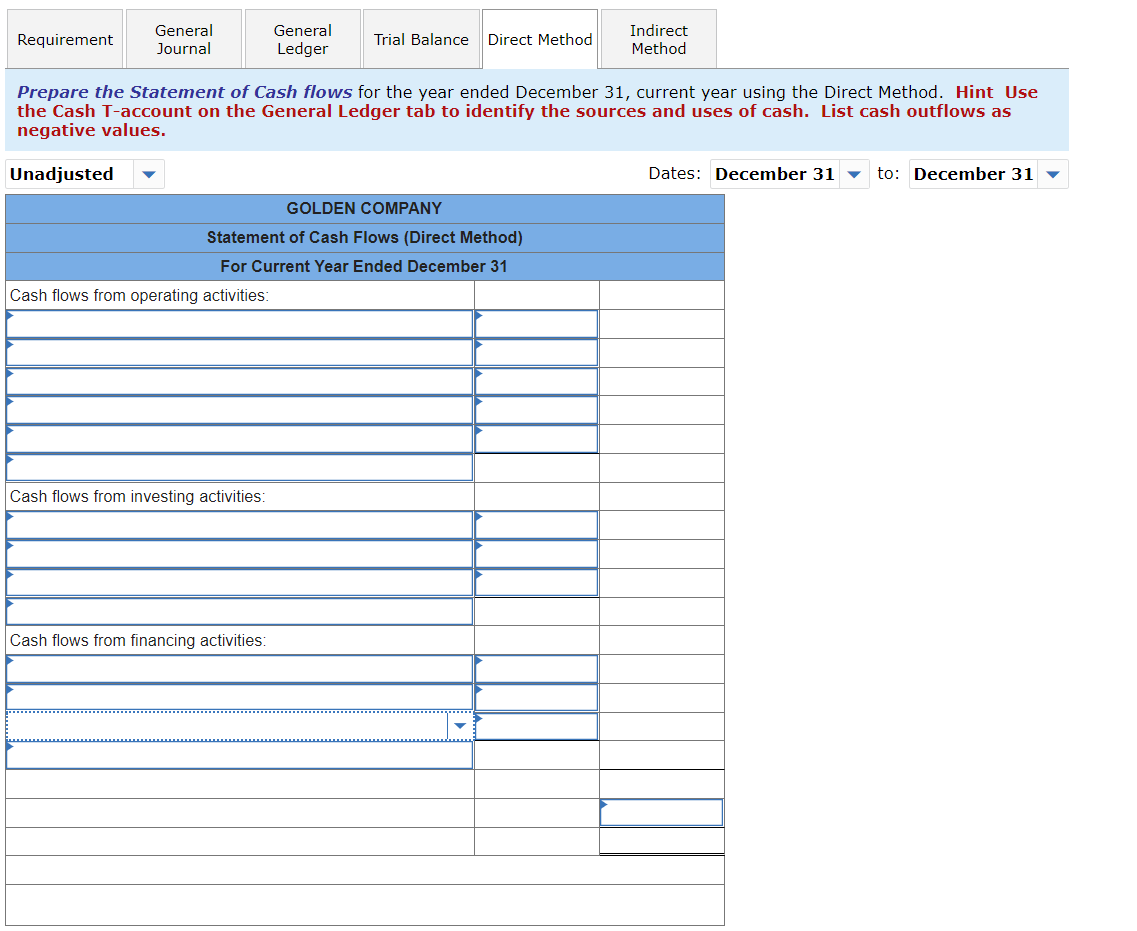Select the Direct Method tab
Image resolution: width=1137 pixels, height=931 pixels.
(x=539, y=38)
